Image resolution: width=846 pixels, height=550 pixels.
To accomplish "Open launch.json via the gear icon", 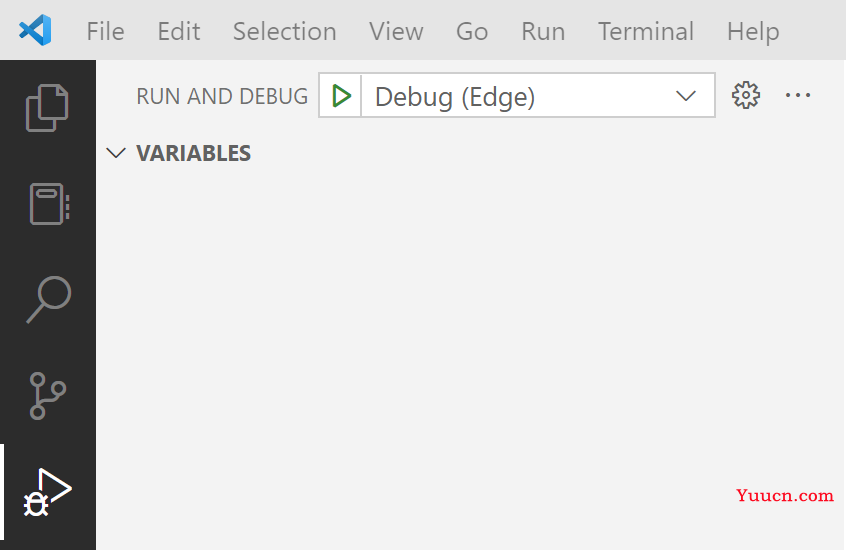I will pyautogui.click(x=746, y=96).
